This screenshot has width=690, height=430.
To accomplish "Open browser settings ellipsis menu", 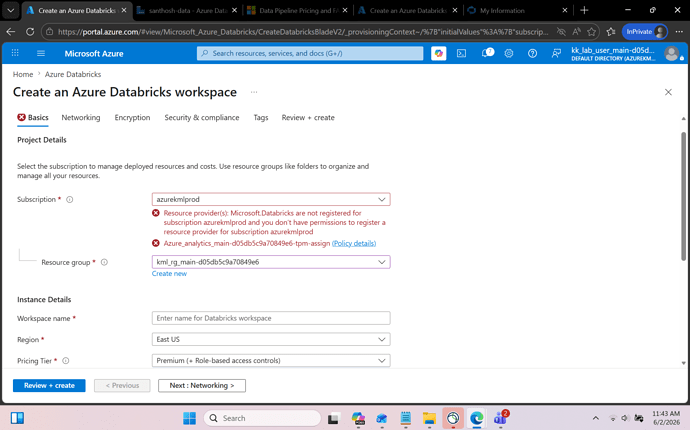I will click(x=679, y=32).
